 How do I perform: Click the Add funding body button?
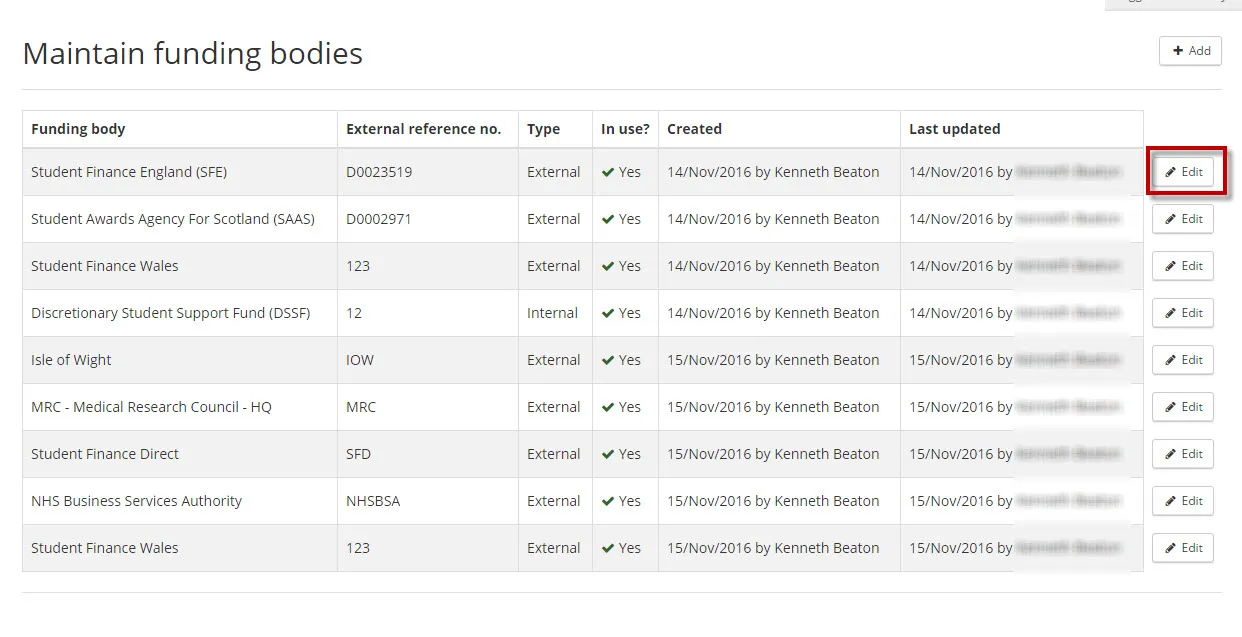click(1190, 51)
